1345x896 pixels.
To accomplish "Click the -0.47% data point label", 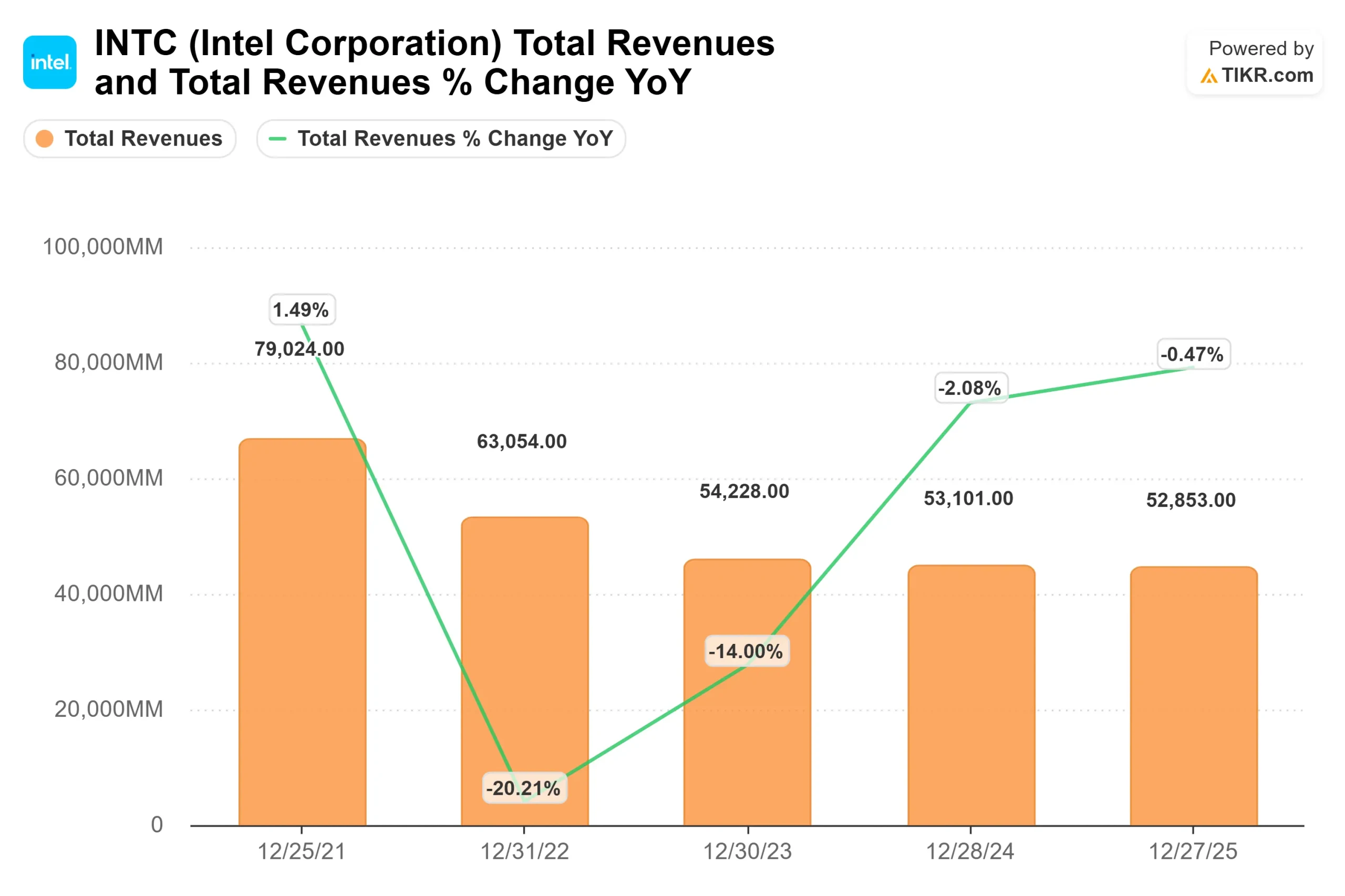I will [1193, 355].
